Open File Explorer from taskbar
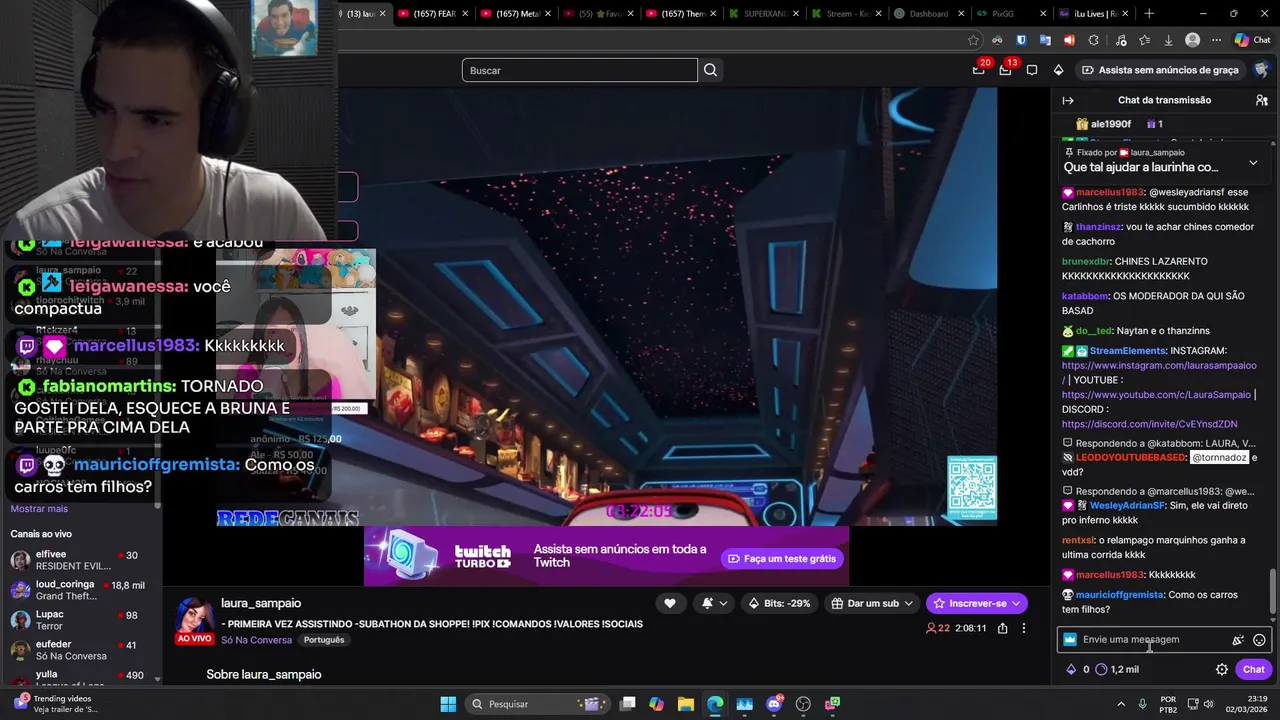The height and width of the screenshot is (720, 1280). click(686, 704)
